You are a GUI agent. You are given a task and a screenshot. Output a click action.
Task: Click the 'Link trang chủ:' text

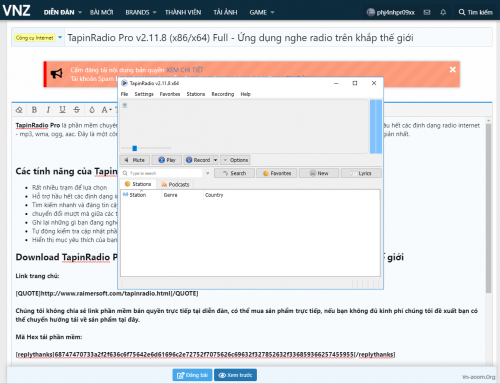(x=37, y=276)
